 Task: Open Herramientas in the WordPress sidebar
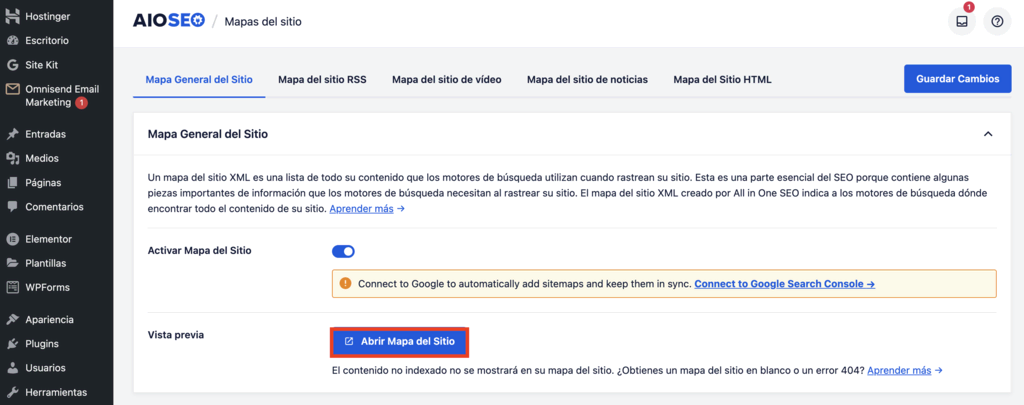click(x=55, y=392)
